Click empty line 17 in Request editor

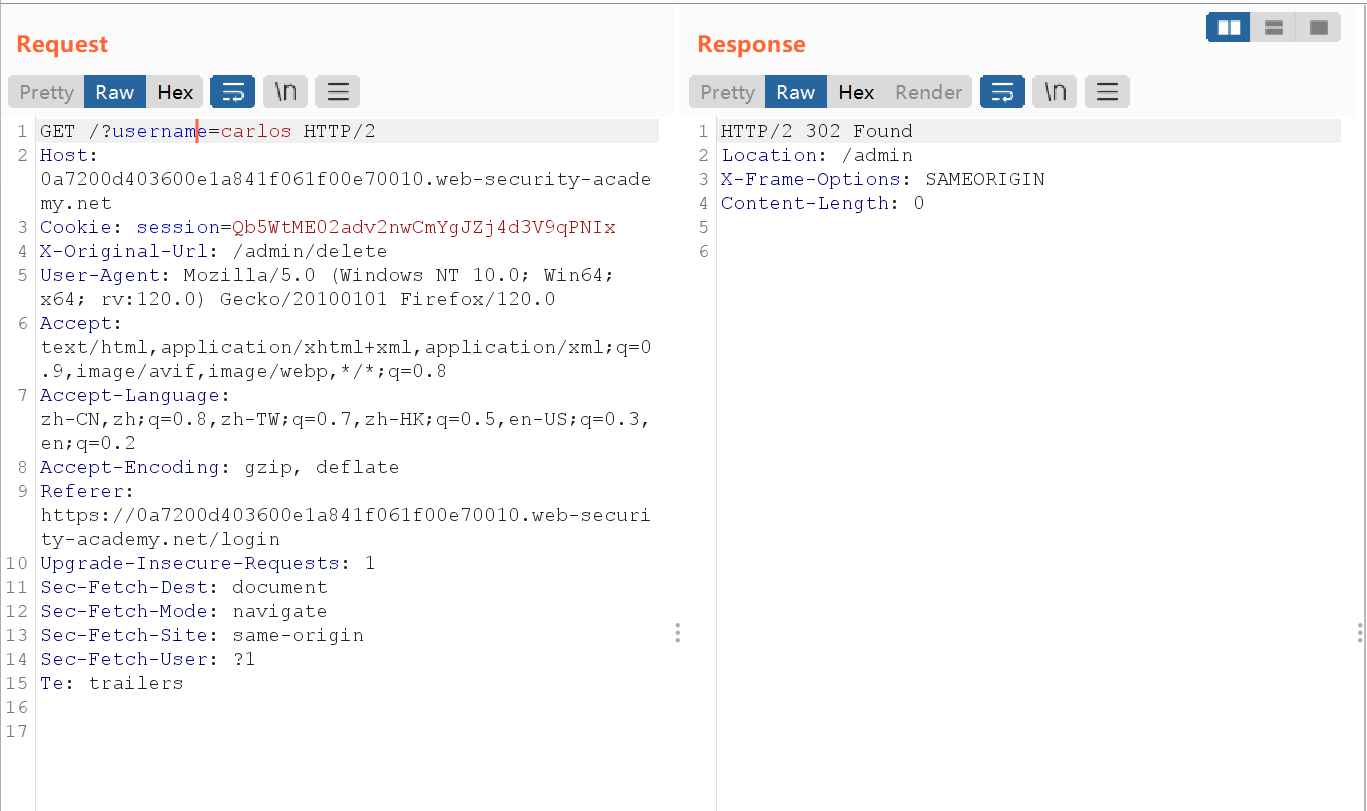(348, 731)
